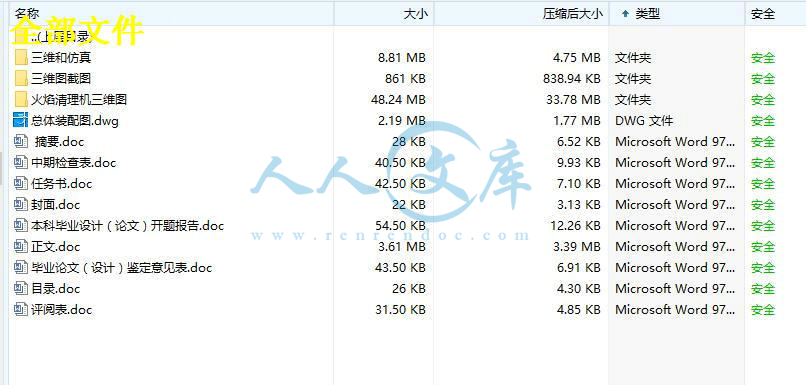Image resolution: width=806 pixels, height=385 pixels.
Task: Select the file 本科毕业设计（论文）开题报告.doc
Action: (x=127, y=226)
